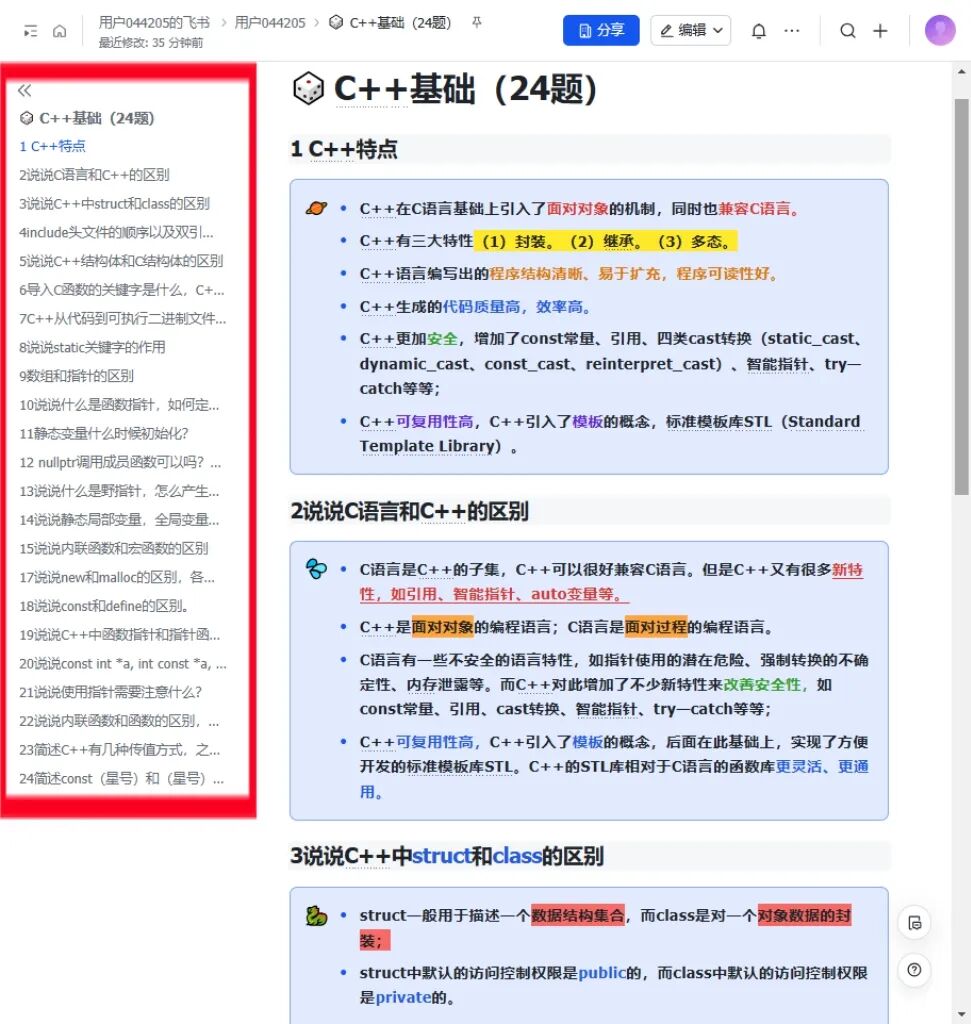This screenshot has height=1024, width=971.
Task: Open the notifications bell
Action: click(758, 31)
